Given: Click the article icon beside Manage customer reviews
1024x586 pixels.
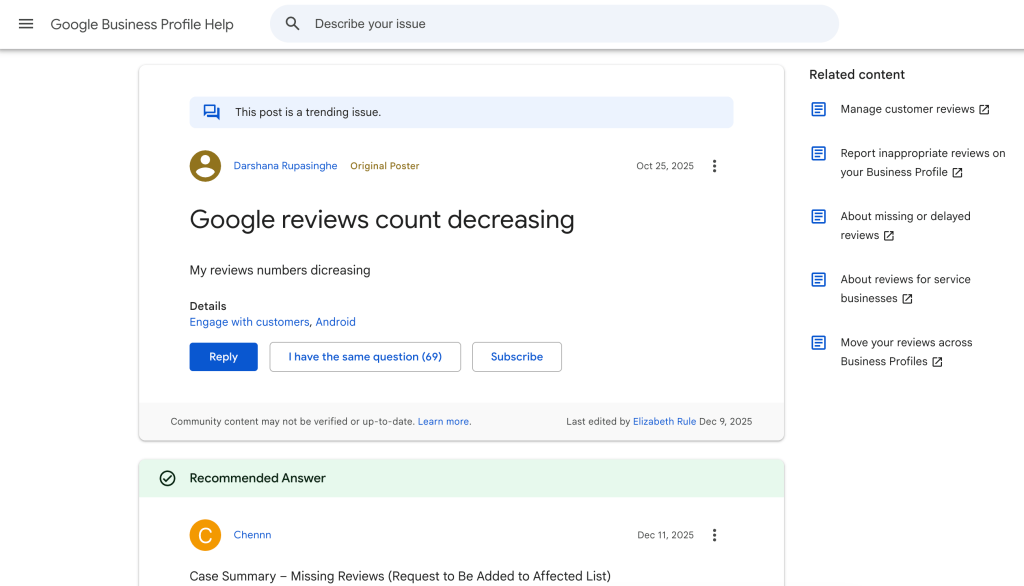Looking at the screenshot, I should (x=819, y=109).
